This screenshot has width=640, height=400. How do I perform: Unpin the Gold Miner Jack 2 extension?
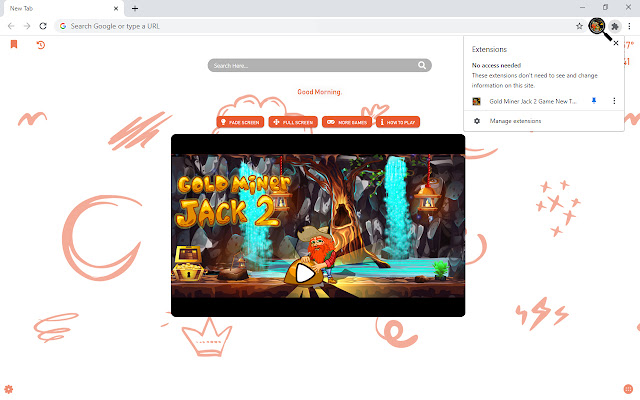point(594,101)
